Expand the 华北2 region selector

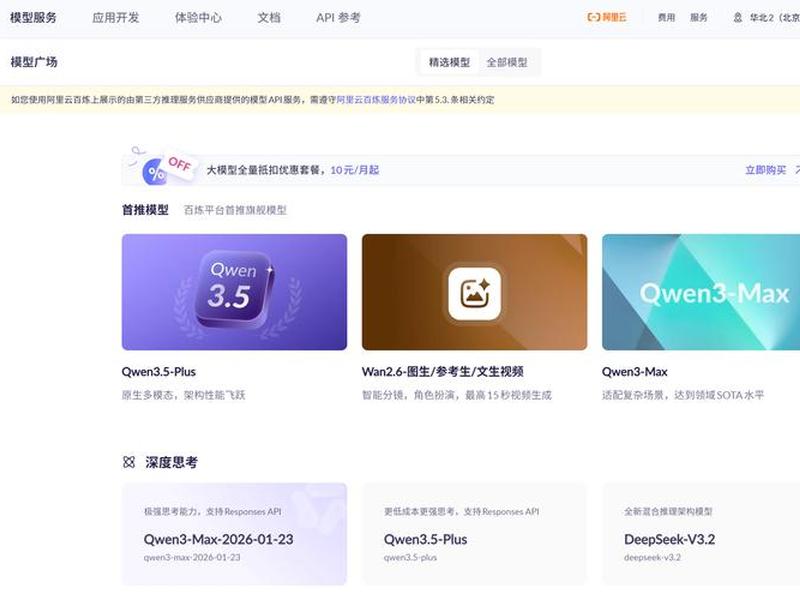point(774,17)
